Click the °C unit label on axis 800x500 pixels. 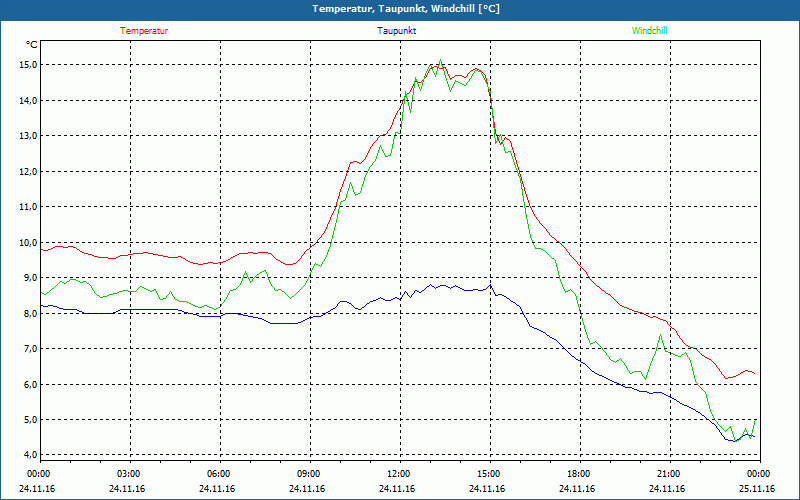pos(32,45)
